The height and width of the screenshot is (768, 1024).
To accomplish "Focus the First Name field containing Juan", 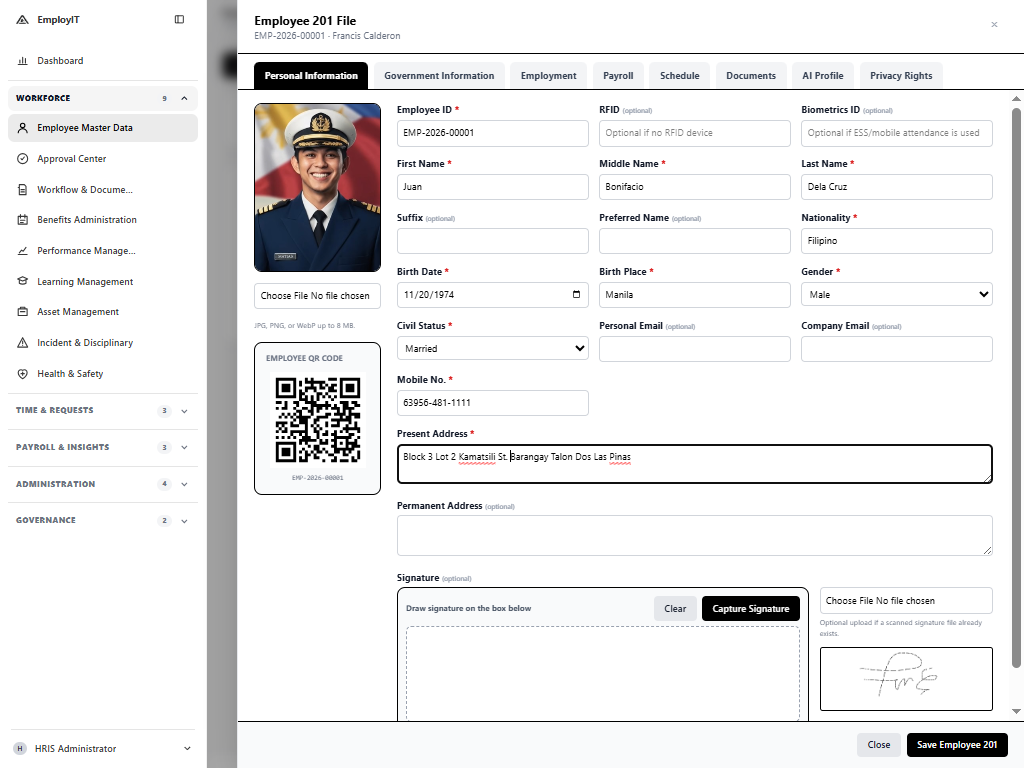I will (492, 187).
